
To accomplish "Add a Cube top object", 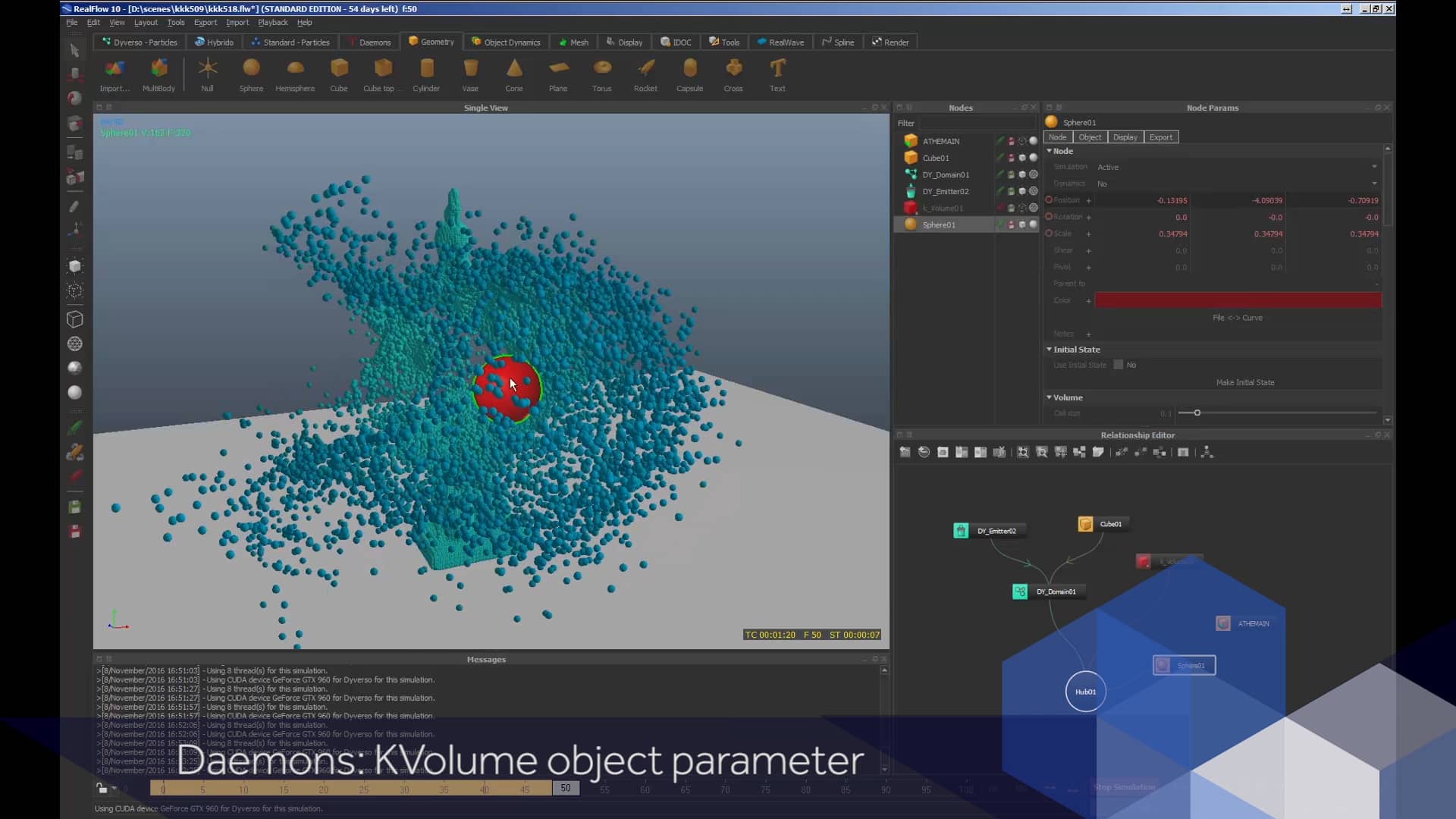I will coord(381,75).
